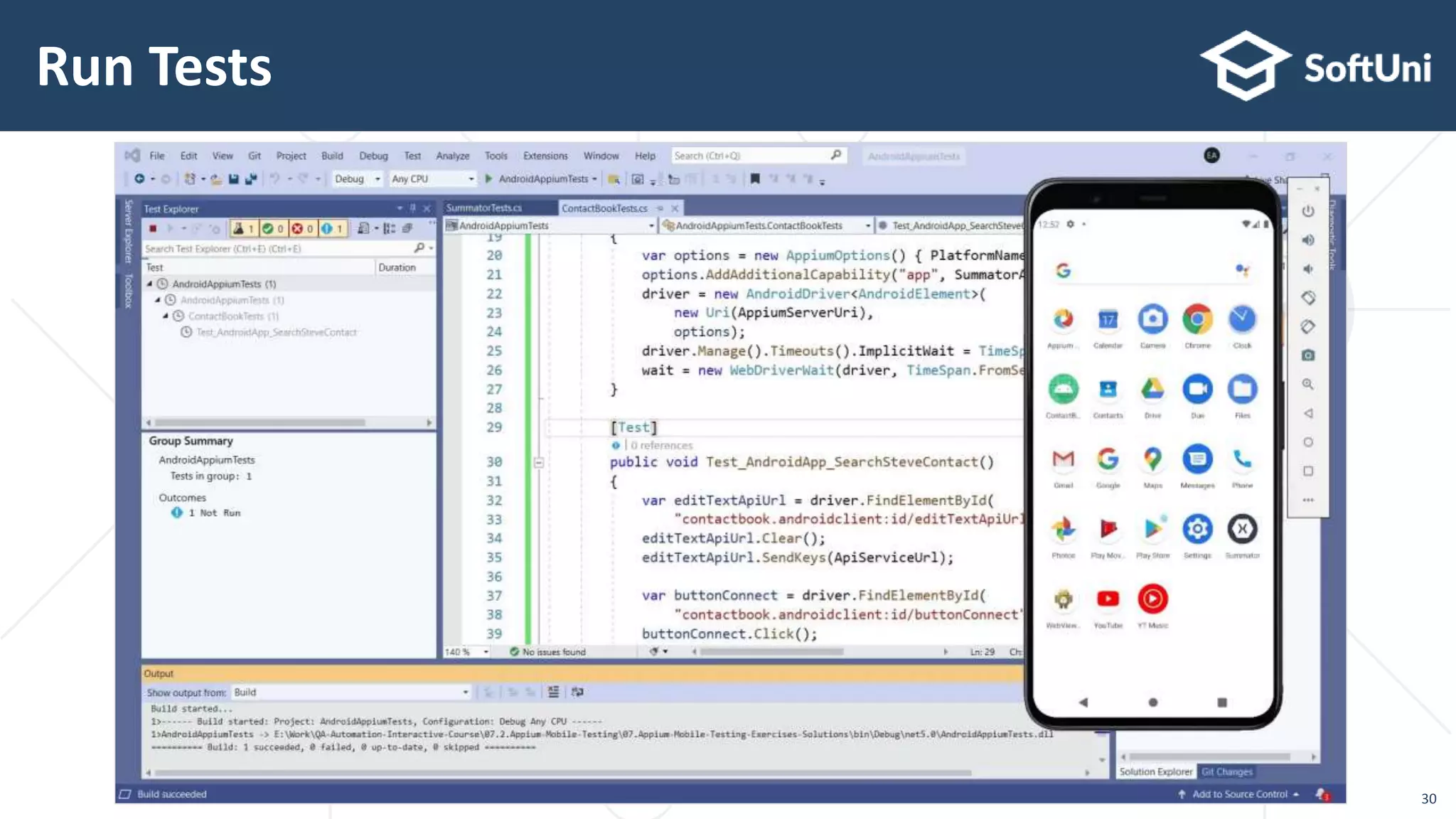Take emulator screenshot with camera icon

(1308, 355)
